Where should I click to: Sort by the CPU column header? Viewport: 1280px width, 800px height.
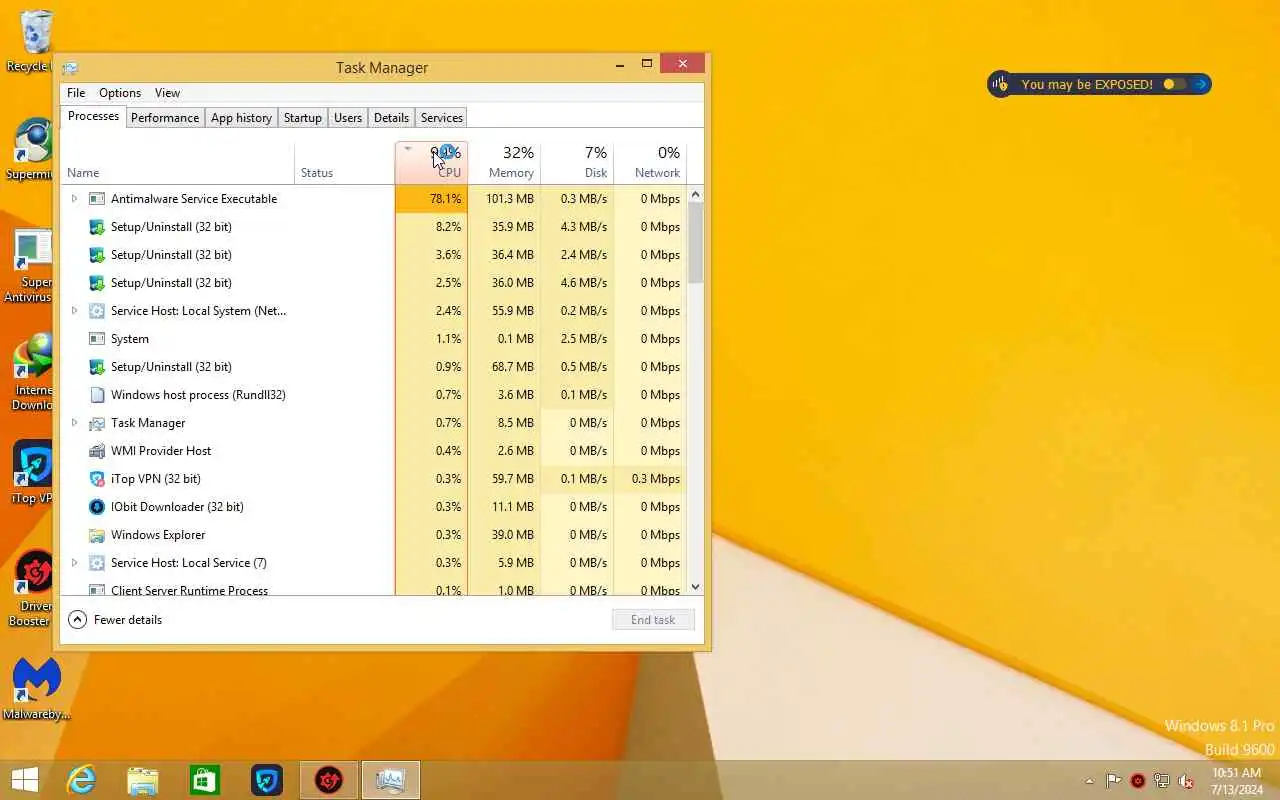click(431, 164)
